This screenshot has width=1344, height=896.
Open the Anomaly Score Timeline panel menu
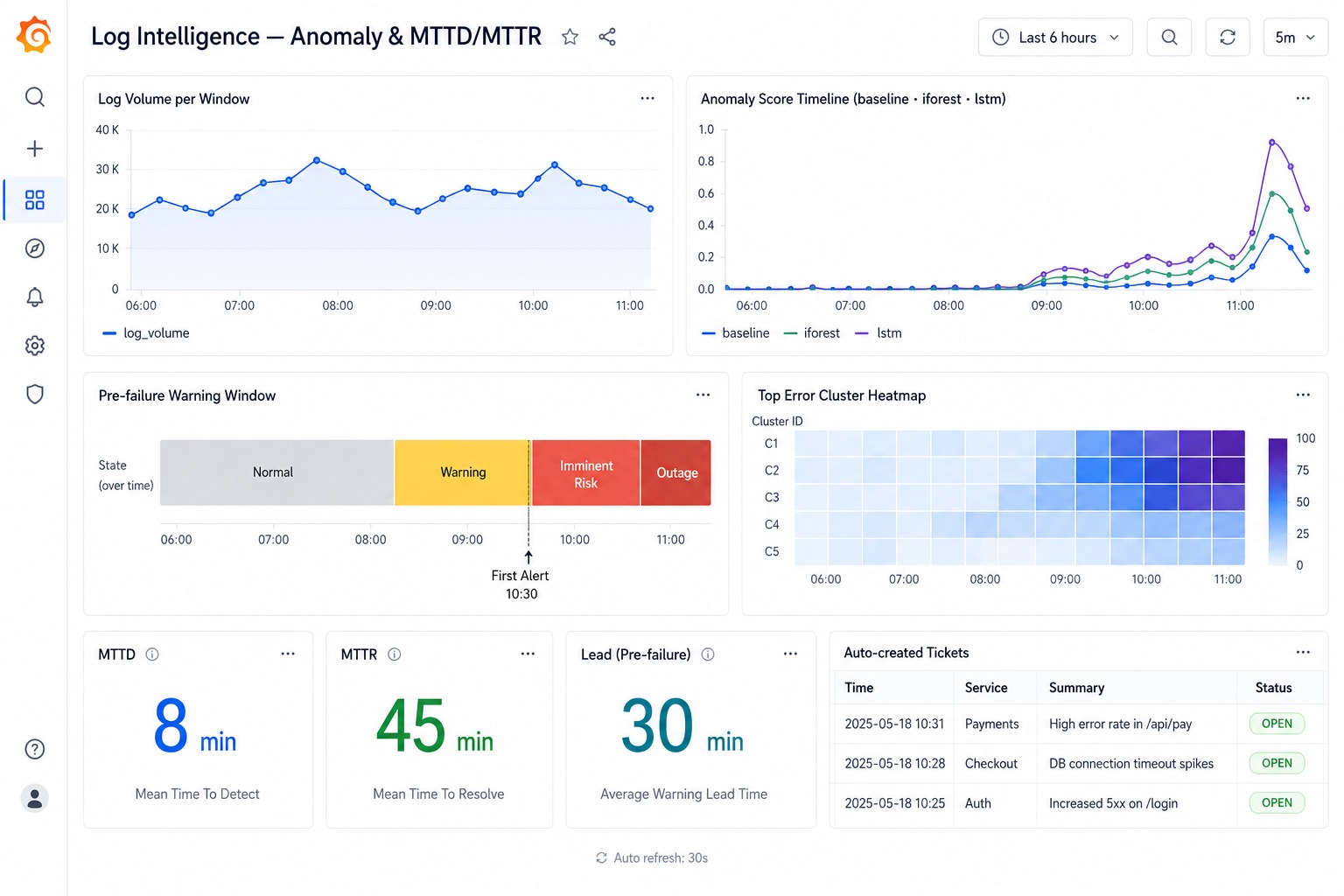(x=1303, y=98)
